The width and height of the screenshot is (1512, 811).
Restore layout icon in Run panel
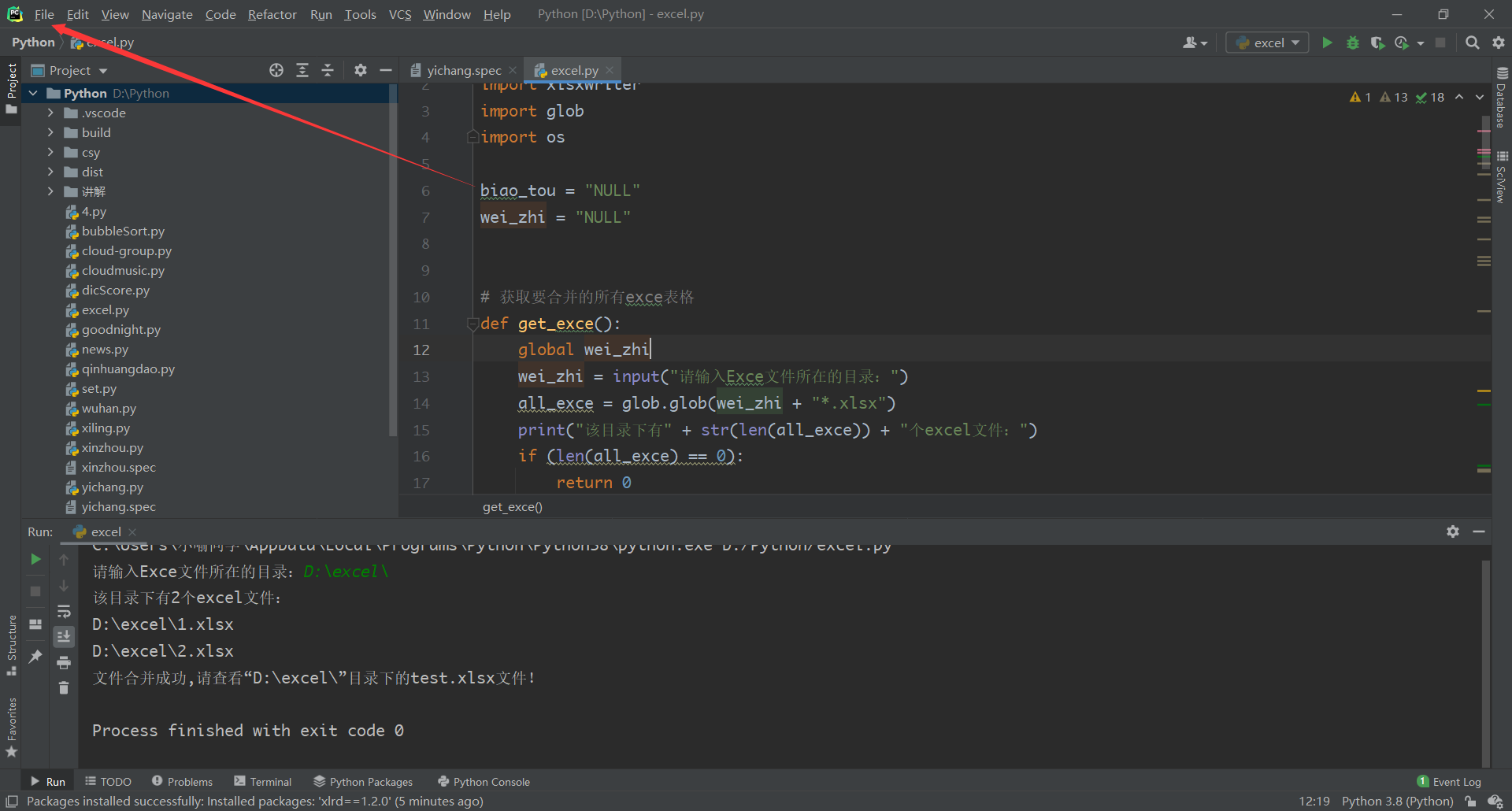coord(35,624)
